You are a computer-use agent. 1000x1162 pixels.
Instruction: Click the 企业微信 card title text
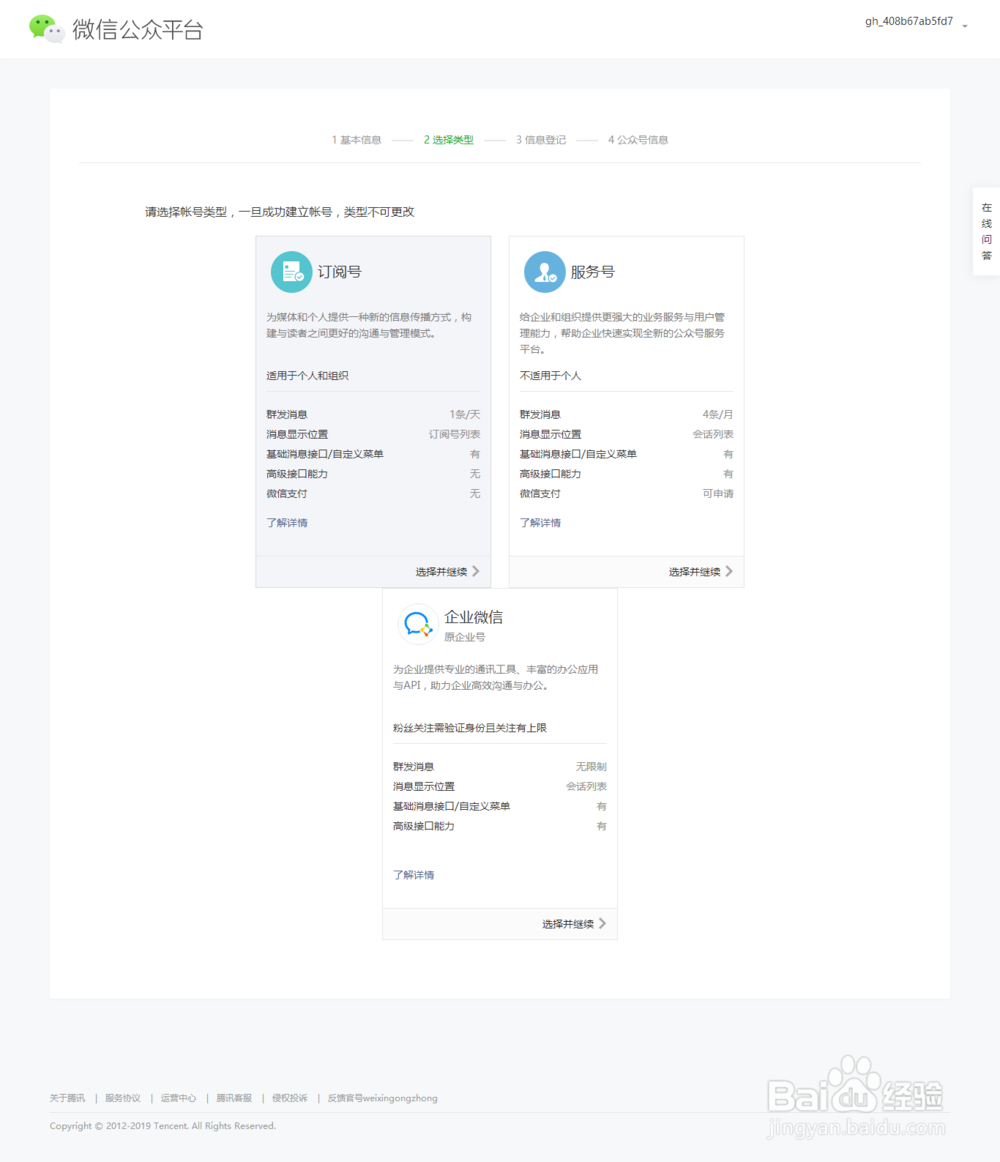point(474,617)
